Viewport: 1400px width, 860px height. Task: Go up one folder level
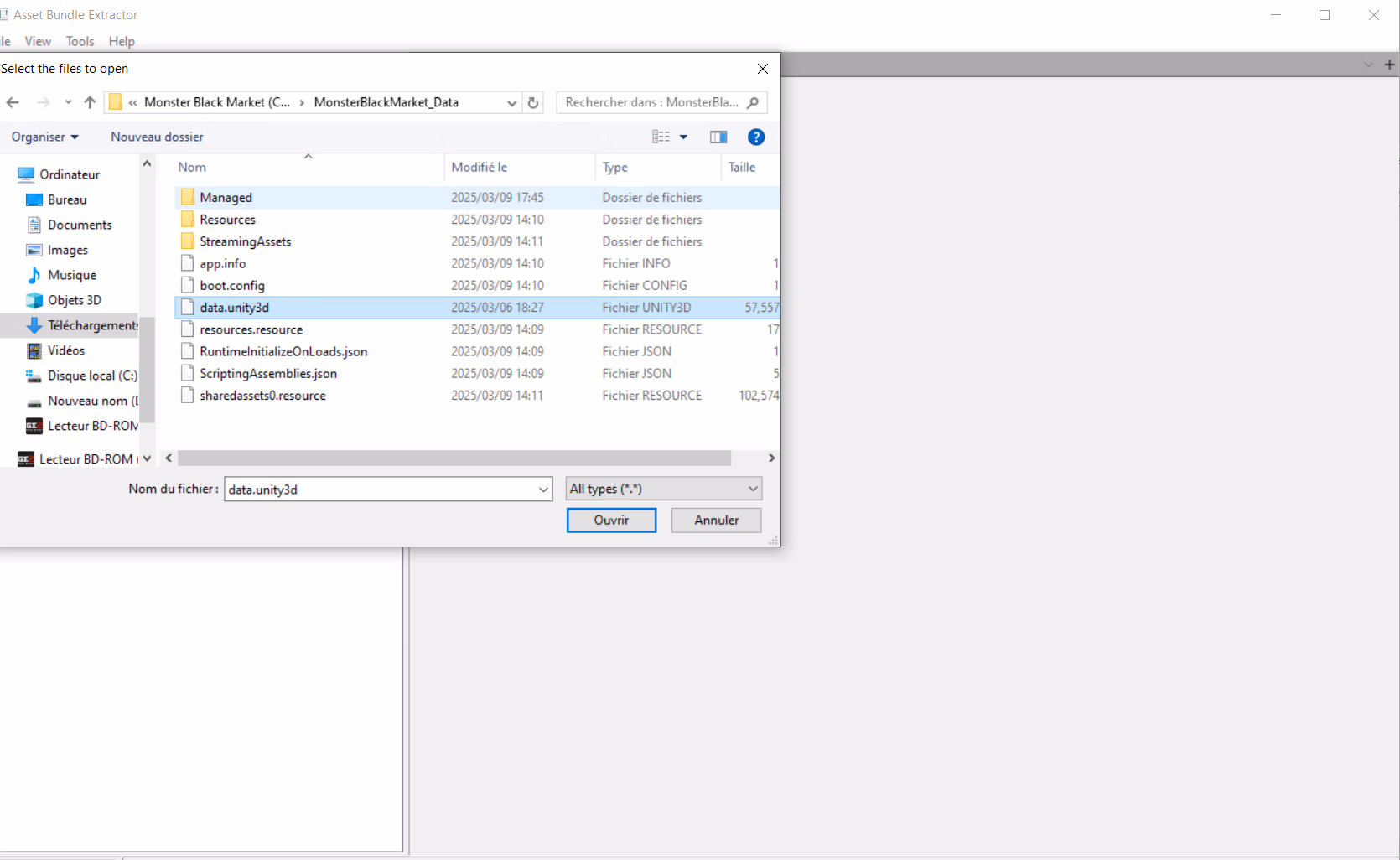(90, 102)
